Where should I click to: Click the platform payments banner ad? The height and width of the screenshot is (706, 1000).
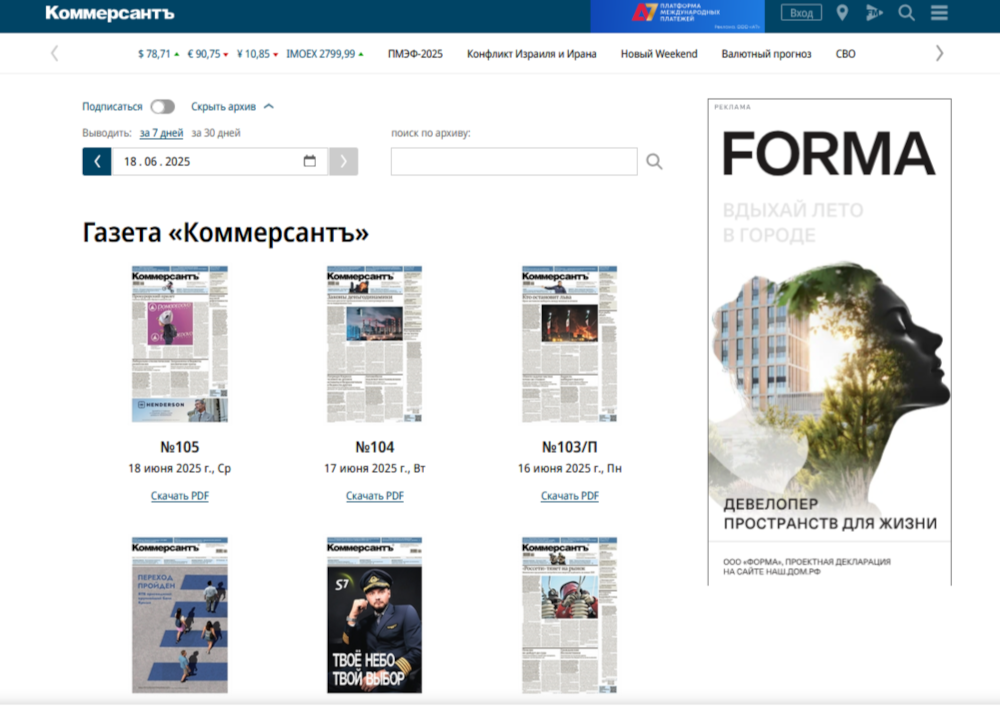[x=677, y=16]
